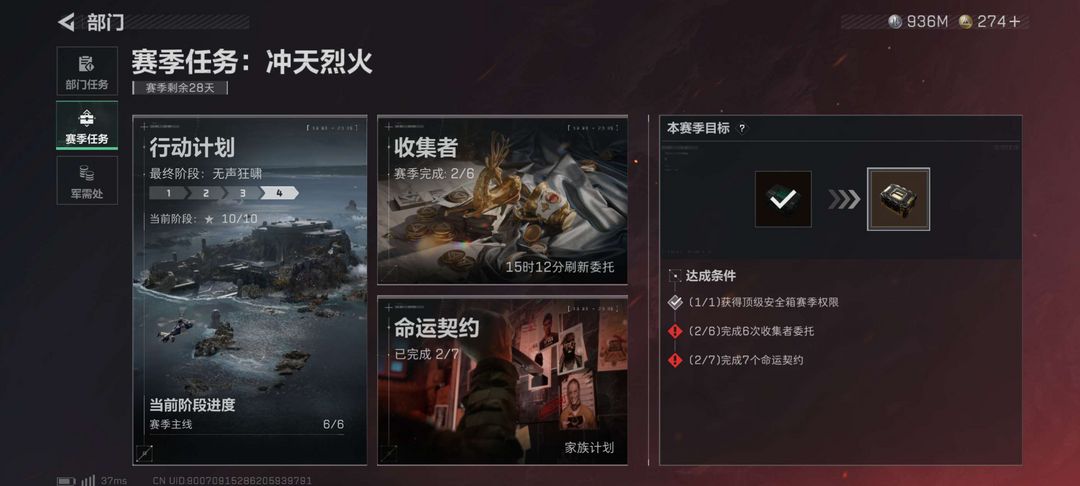Screen dimensions: 1080x486
Task: Select the completed checkmark reward box
Action: tap(783, 199)
